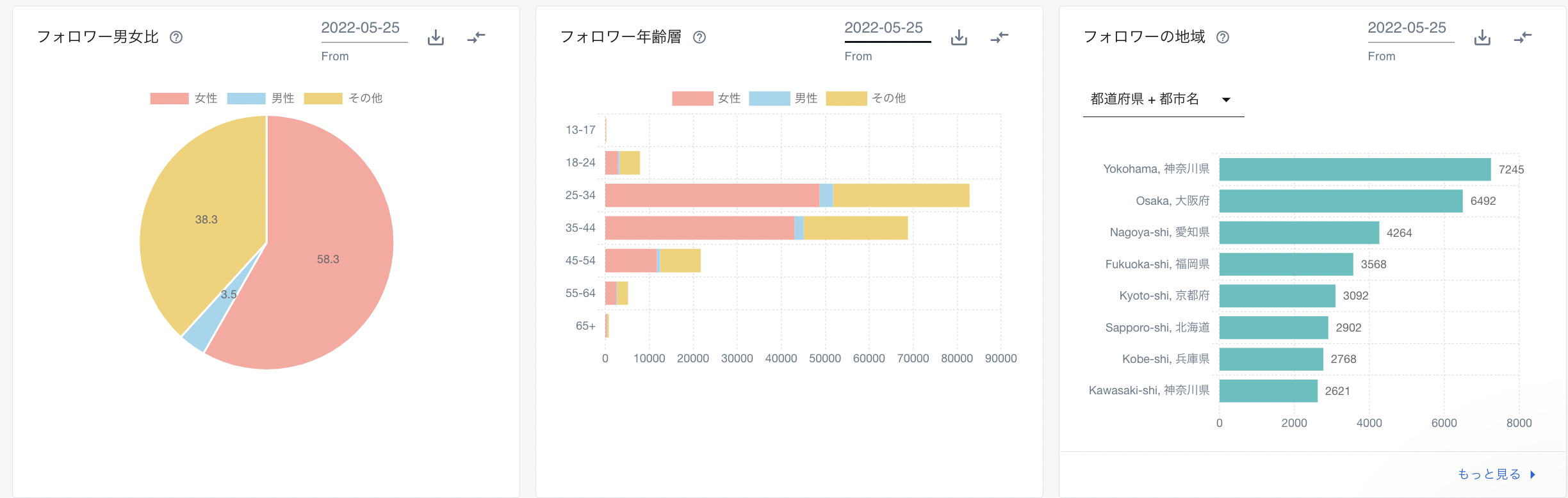Open help icon beside フォロワー年齢層 title
This screenshot has height=498, width=1568.
click(699, 37)
